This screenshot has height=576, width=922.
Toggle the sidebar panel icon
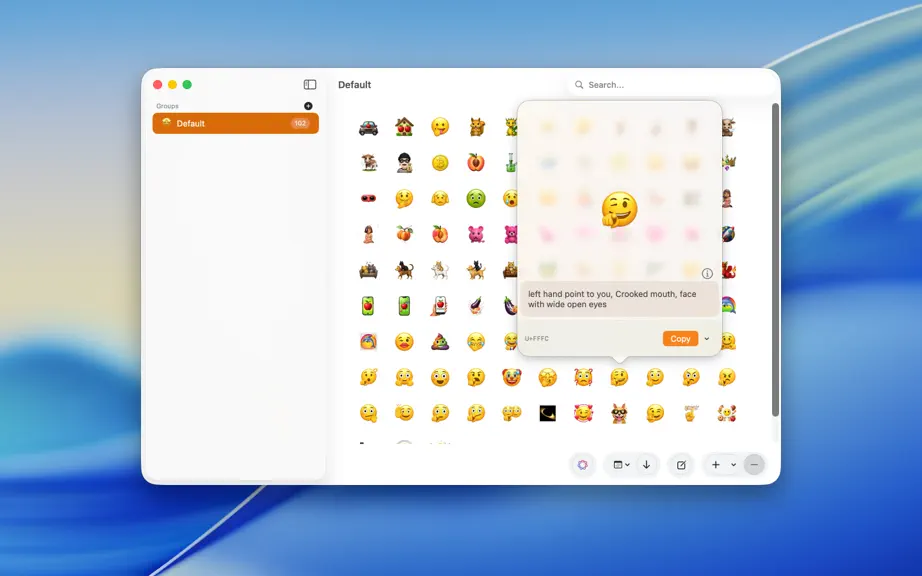coord(310,85)
